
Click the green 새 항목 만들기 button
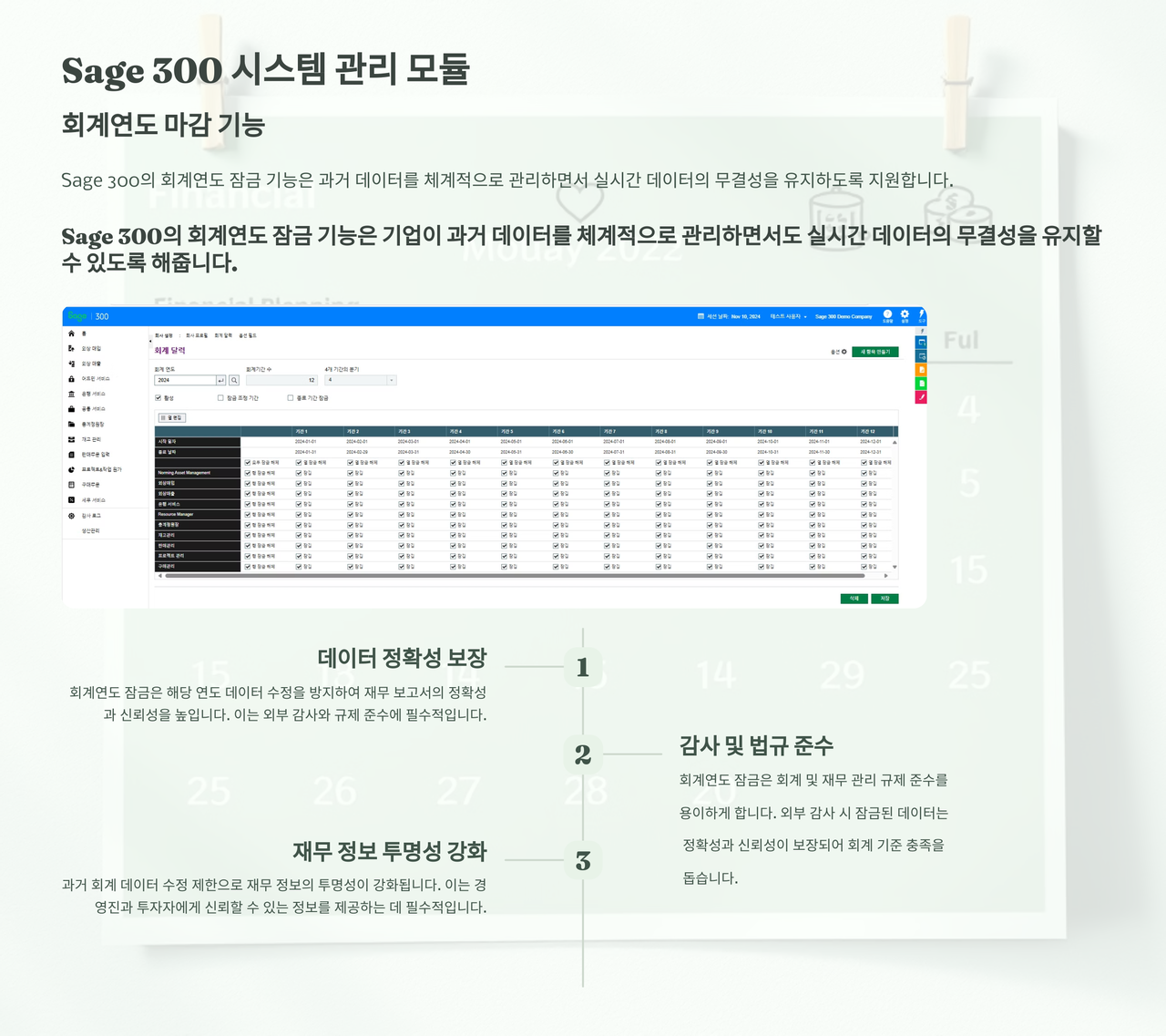tap(875, 352)
